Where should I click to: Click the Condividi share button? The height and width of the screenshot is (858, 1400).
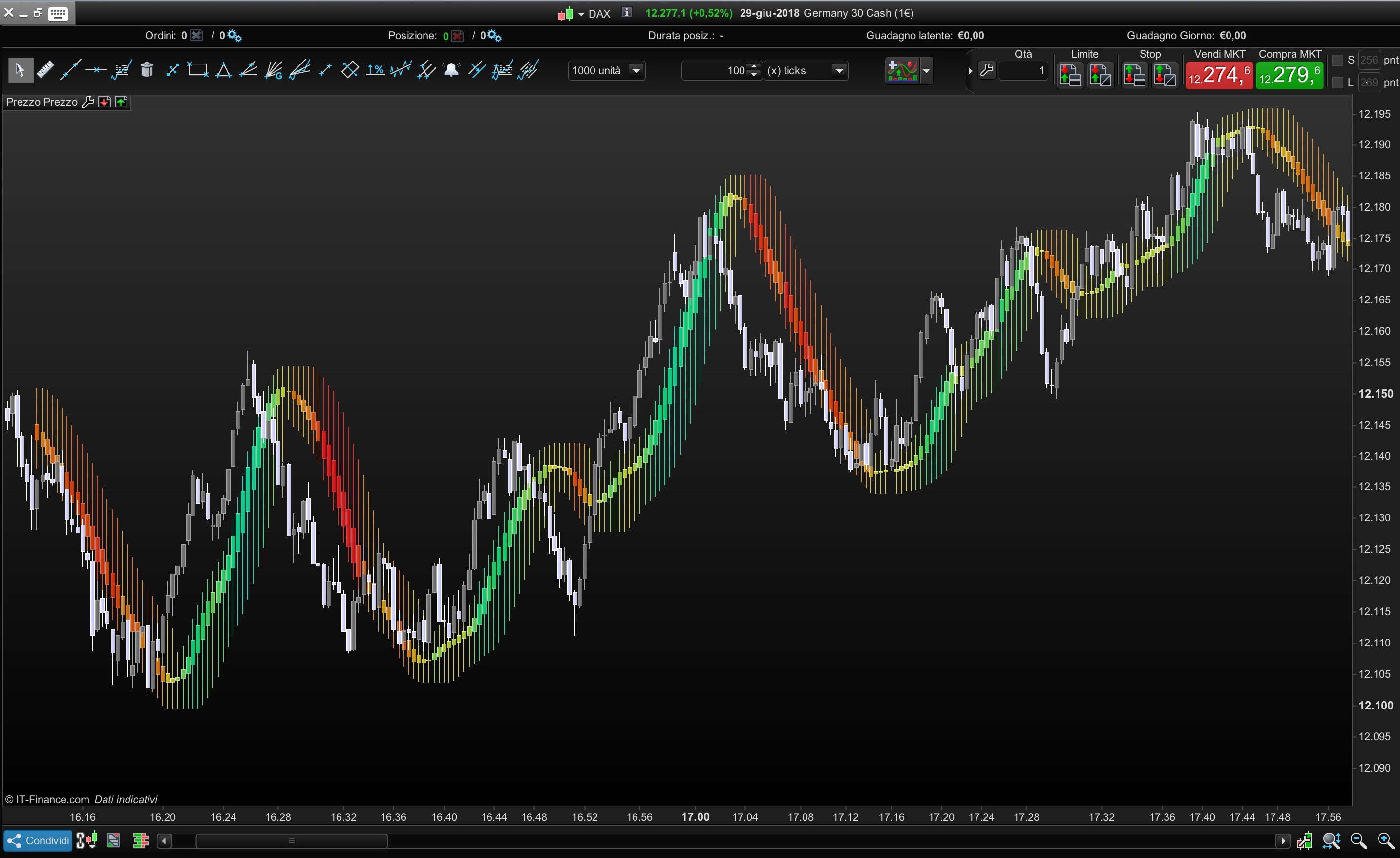point(38,840)
